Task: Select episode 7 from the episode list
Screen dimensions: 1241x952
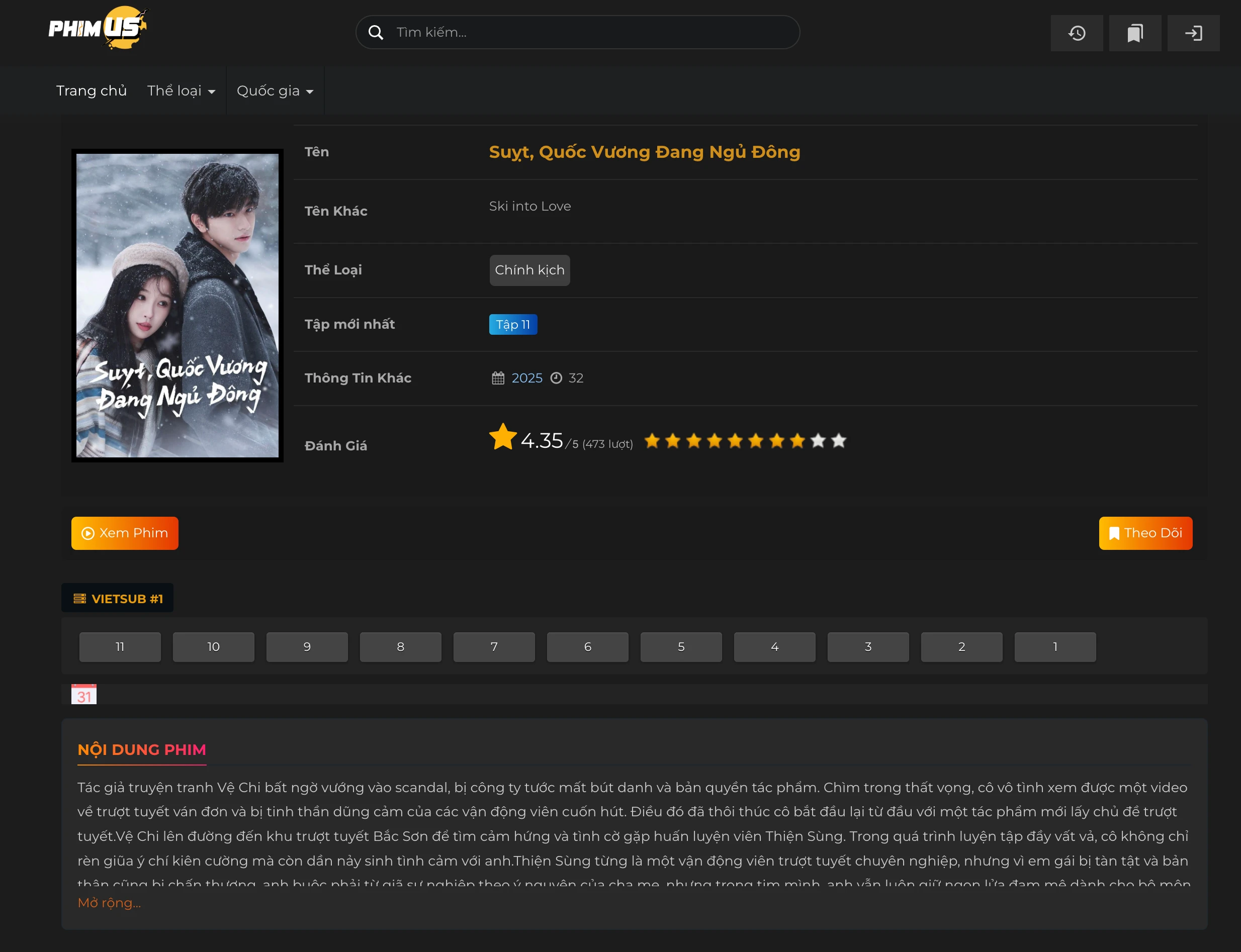Action: pos(494,646)
